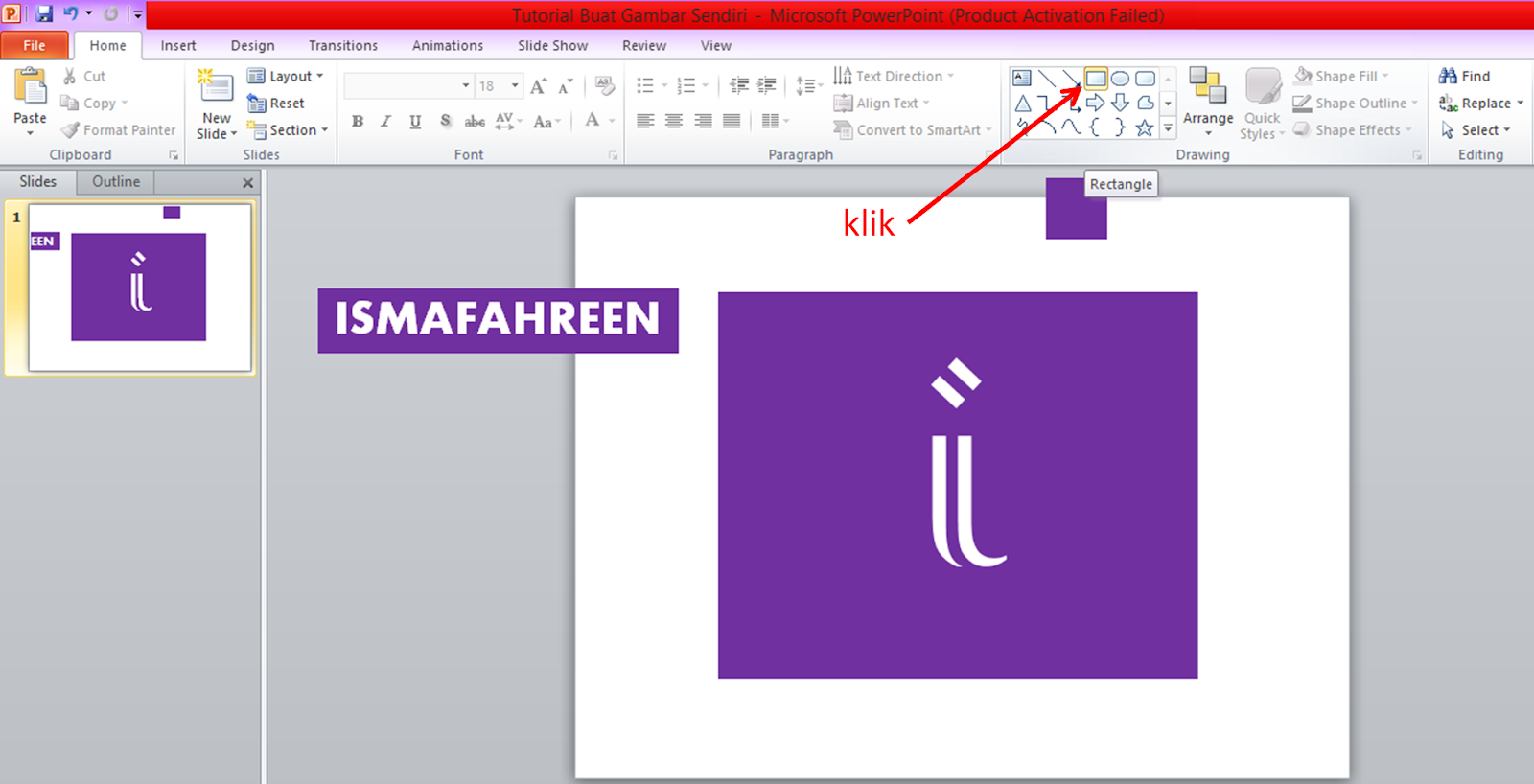Toggle Center text alignment
1534x784 pixels.
[674, 121]
